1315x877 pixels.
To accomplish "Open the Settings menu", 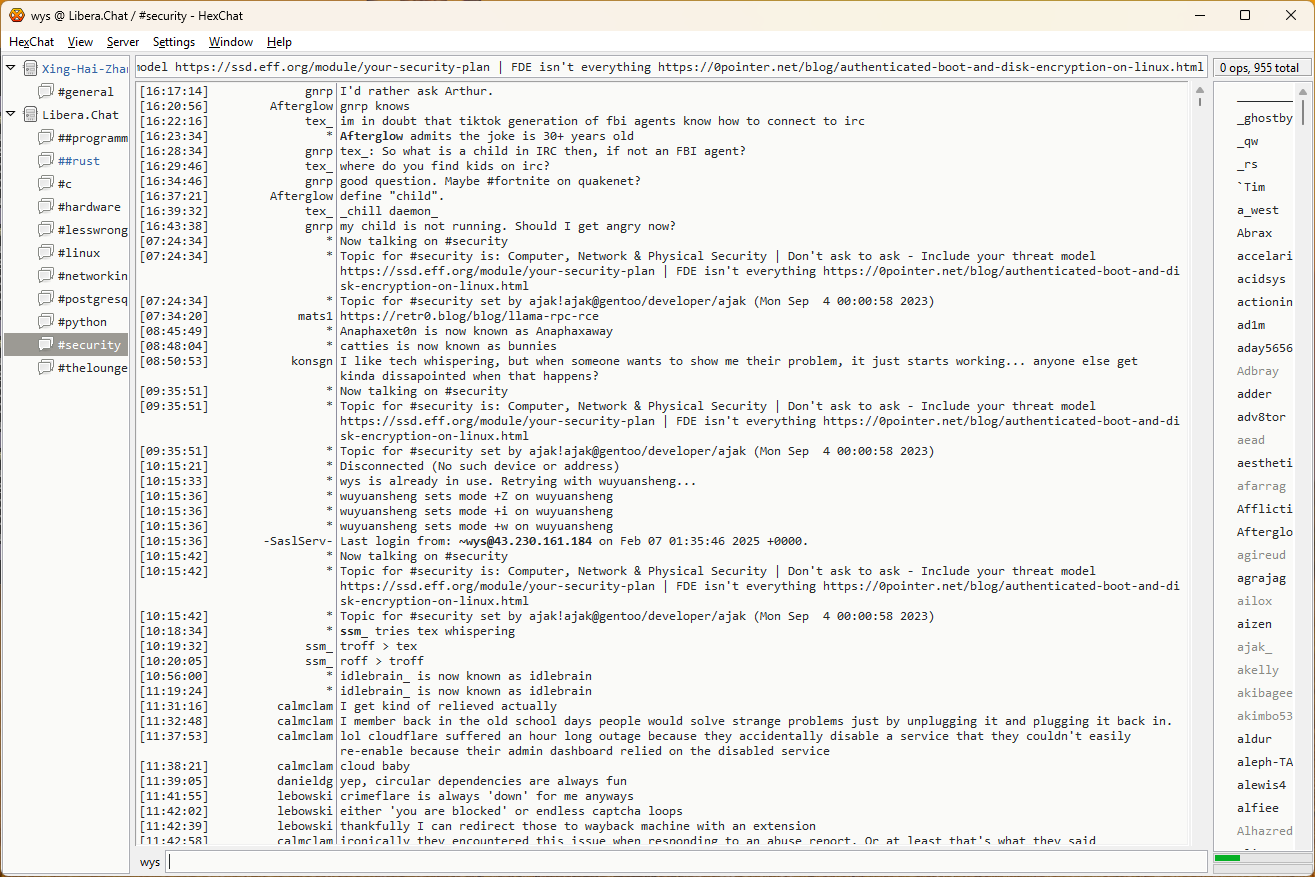I will pyautogui.click(x=174, y=42).
